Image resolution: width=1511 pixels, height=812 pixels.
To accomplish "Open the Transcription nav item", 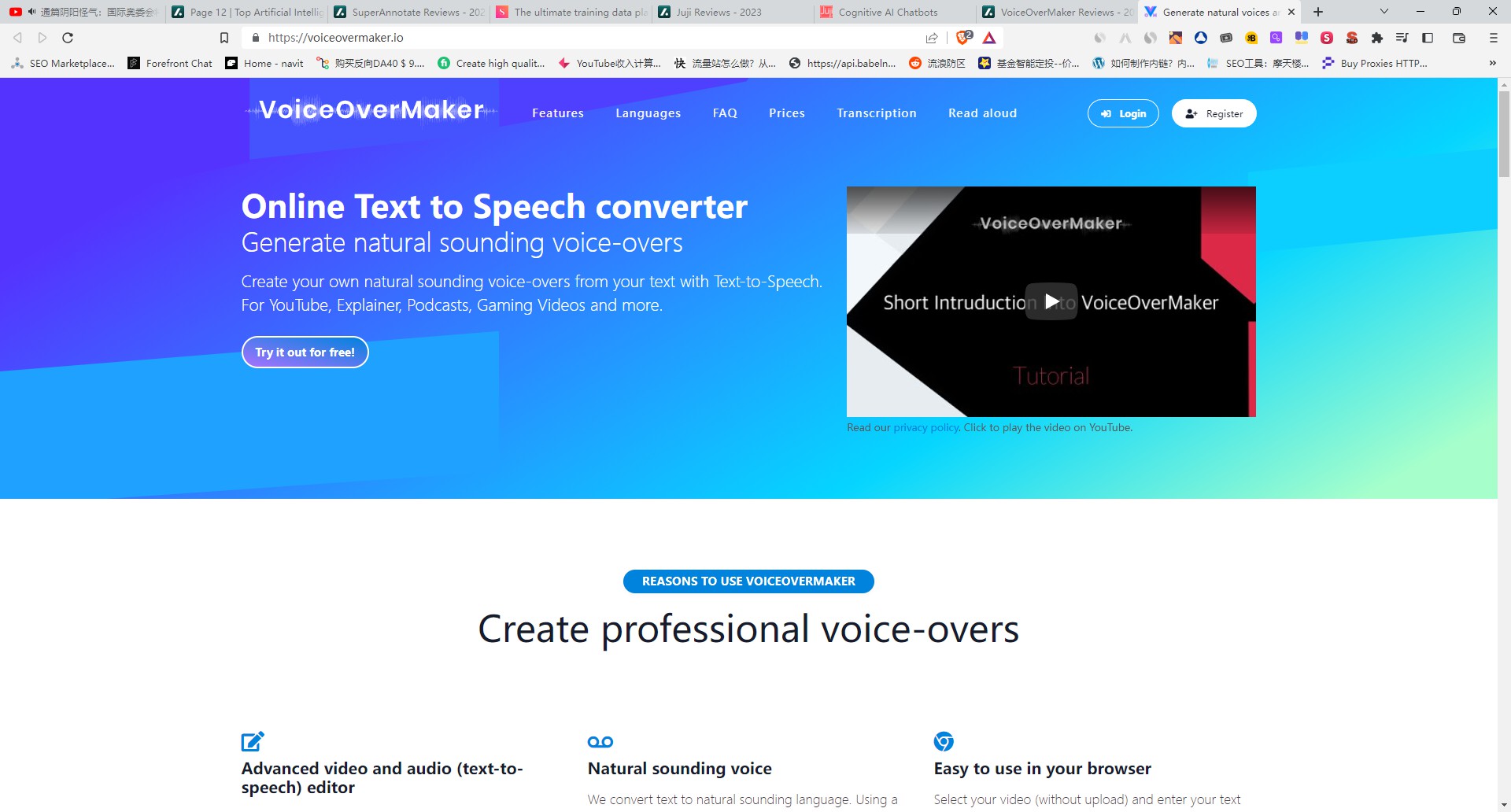I will (877, 113).
